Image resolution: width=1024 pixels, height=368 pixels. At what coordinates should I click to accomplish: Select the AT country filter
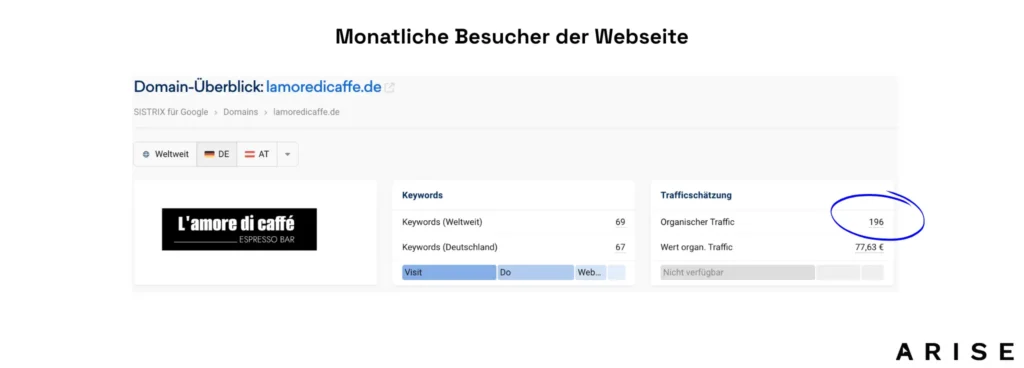click(257, 155)
